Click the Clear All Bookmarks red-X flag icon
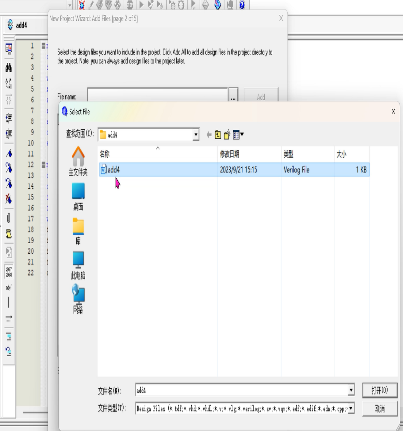 (9, 199)
